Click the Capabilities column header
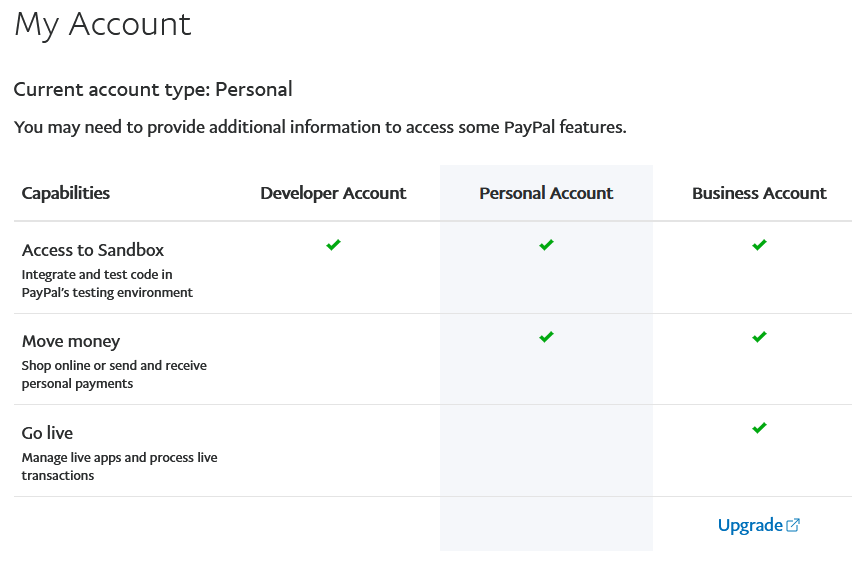Viewport: 852px width, 563px height. pyautogui.click(x=66, y=193)
